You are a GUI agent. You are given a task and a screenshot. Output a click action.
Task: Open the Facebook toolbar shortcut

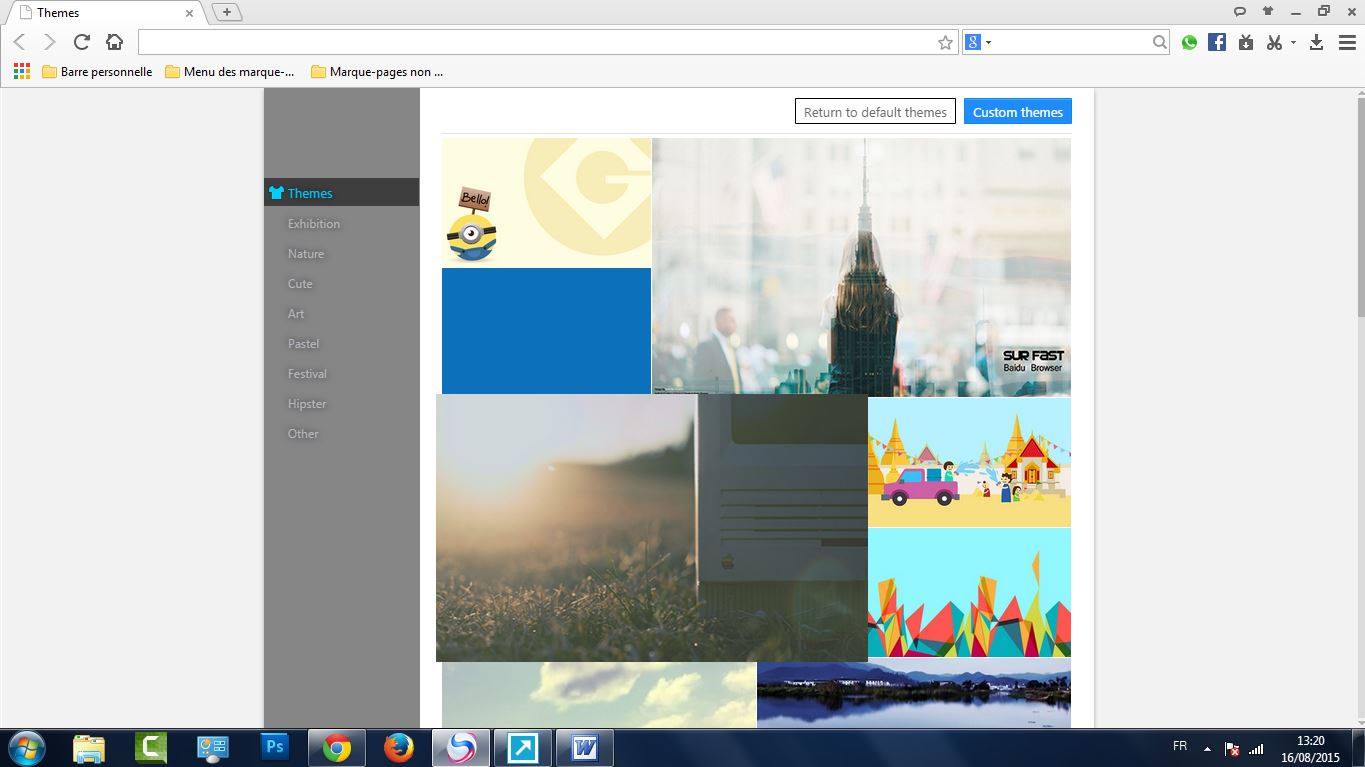[1217, 42]
